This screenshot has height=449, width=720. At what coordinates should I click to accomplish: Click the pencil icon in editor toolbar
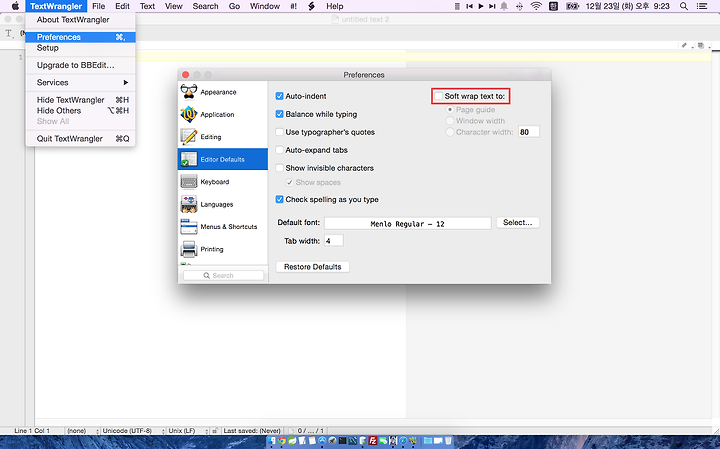684,45
